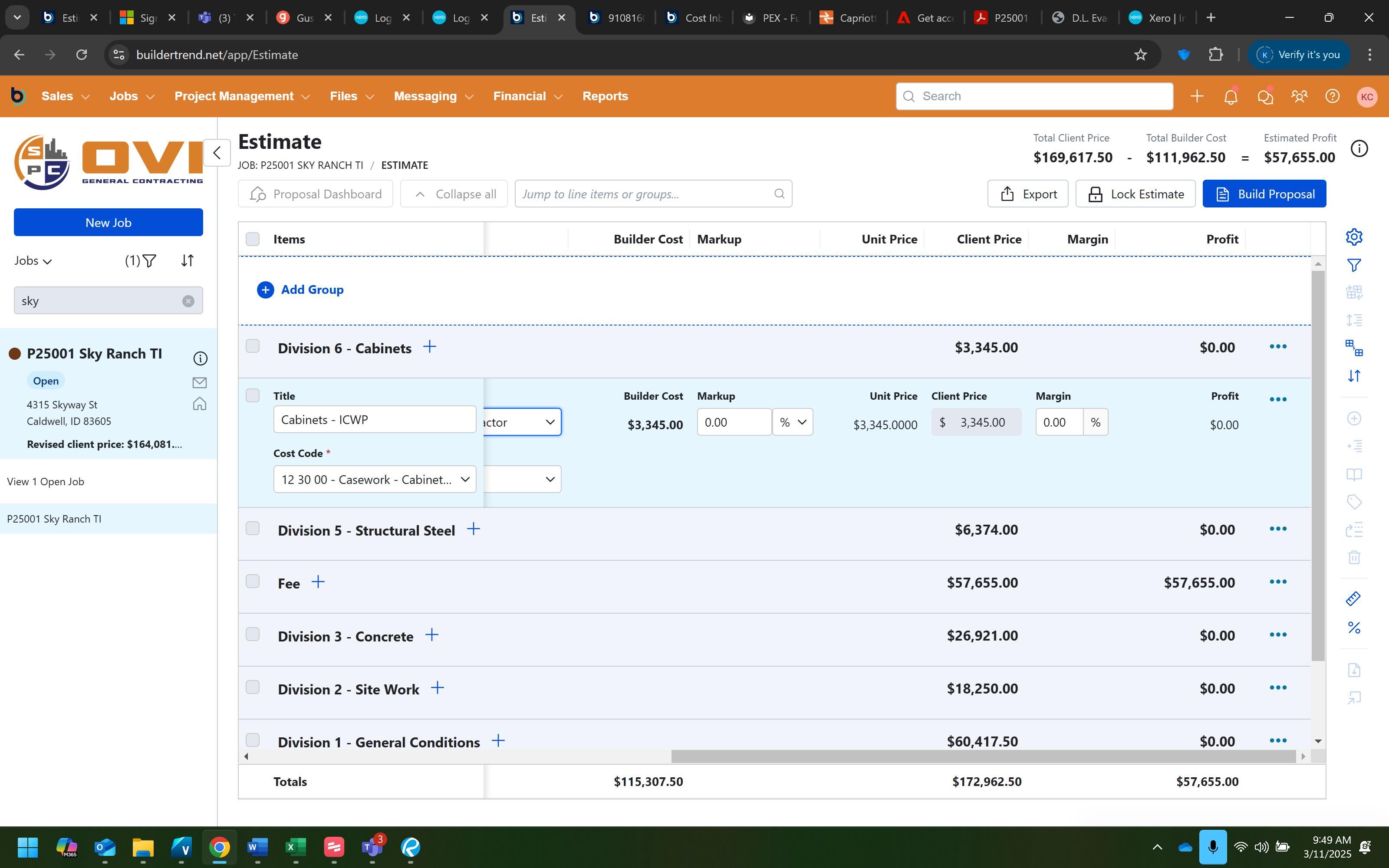This screenshot has height=868, width=1389.
Task: Expand the Markup percent type dropdown
Action: click(x=792, y=423)
